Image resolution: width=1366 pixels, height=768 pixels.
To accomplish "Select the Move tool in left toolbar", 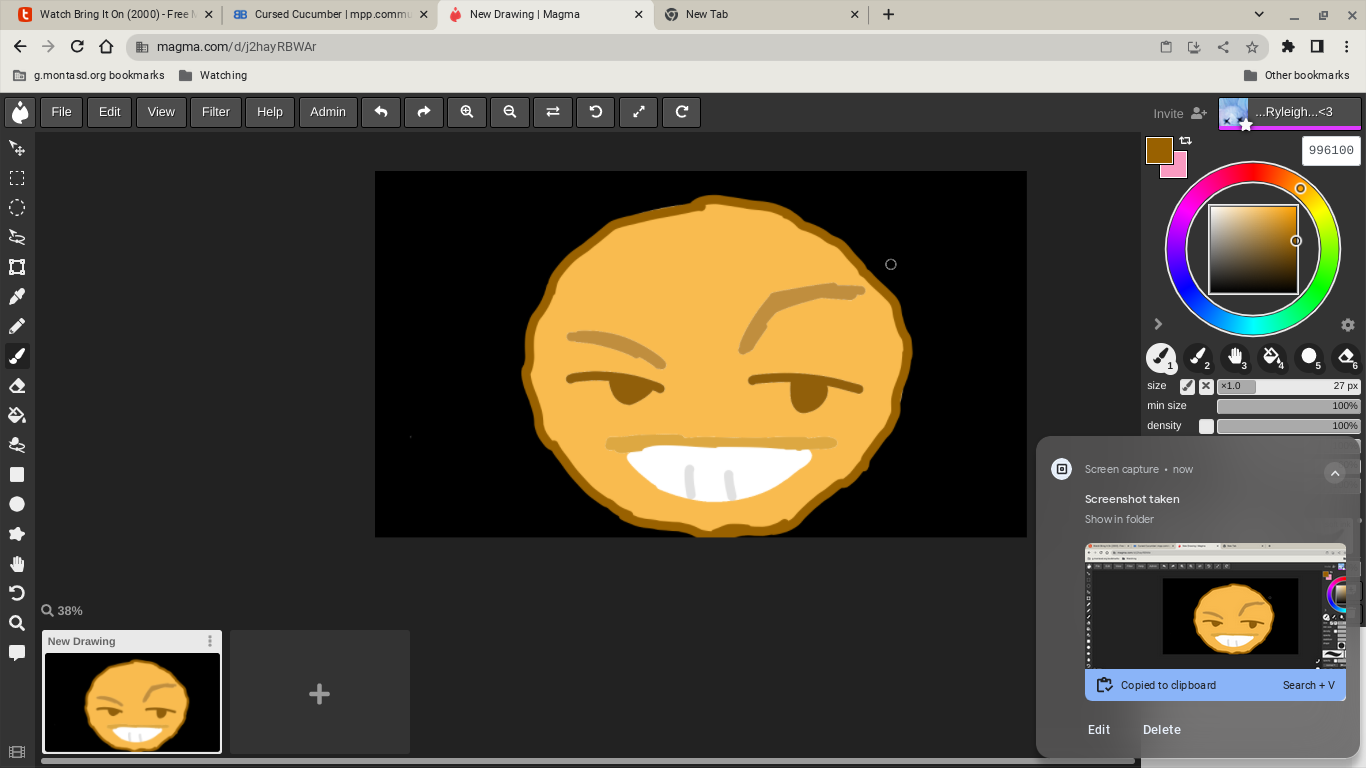I will coord(17,148).
